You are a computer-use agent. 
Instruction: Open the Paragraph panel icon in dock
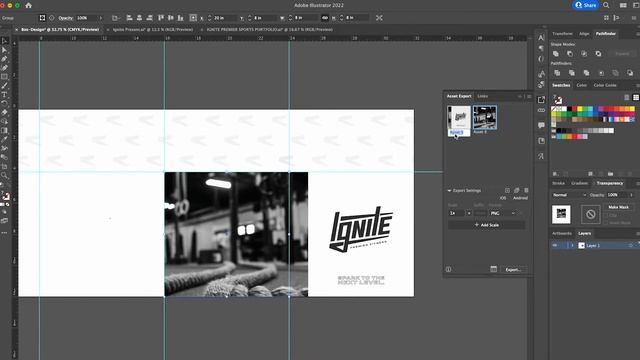(541, 49)
